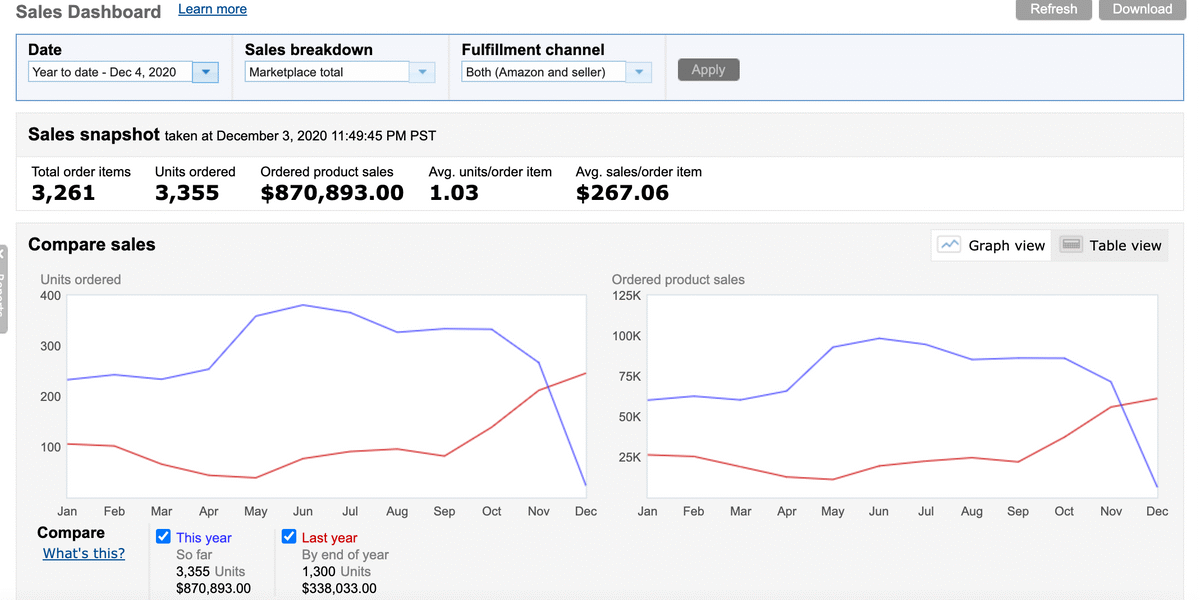The image size is (1200, 600).
Task: Expand the Fulfillment channel dropdown arrow
Action: click(x=639, y=72)
